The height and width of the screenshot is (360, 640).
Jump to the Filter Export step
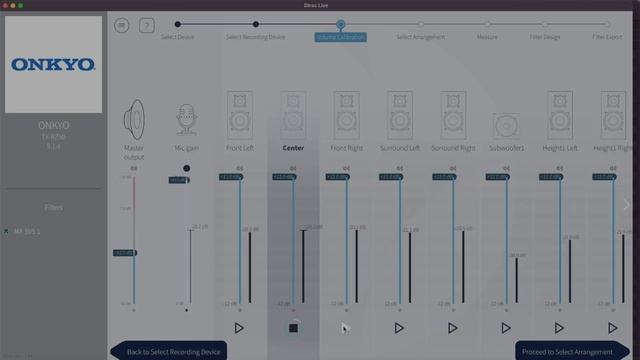[x=607, y=37]
